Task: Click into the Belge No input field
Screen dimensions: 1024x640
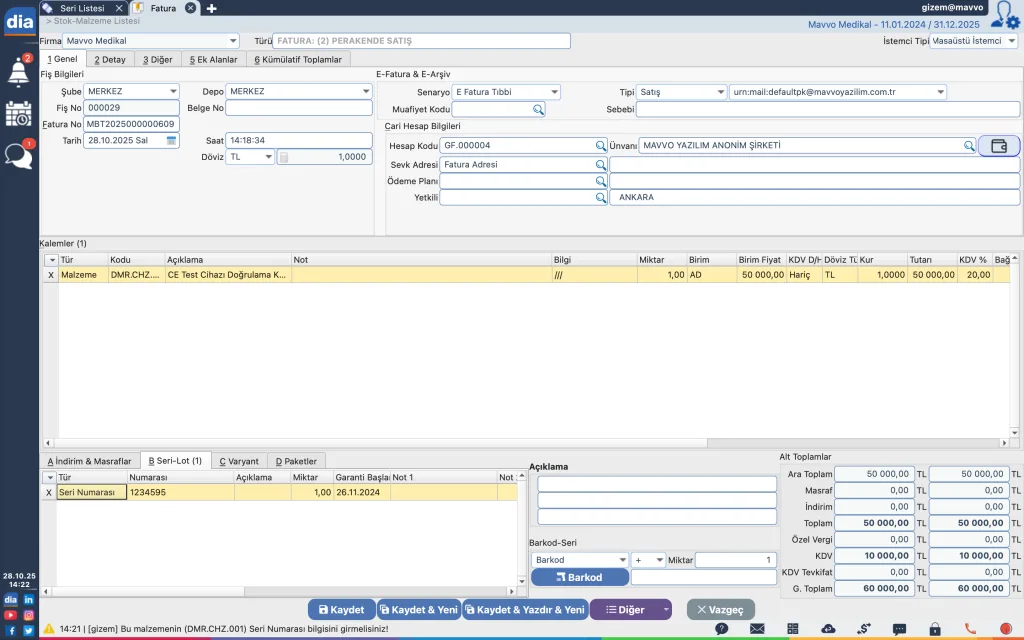Action: click(x=299, y=108)
